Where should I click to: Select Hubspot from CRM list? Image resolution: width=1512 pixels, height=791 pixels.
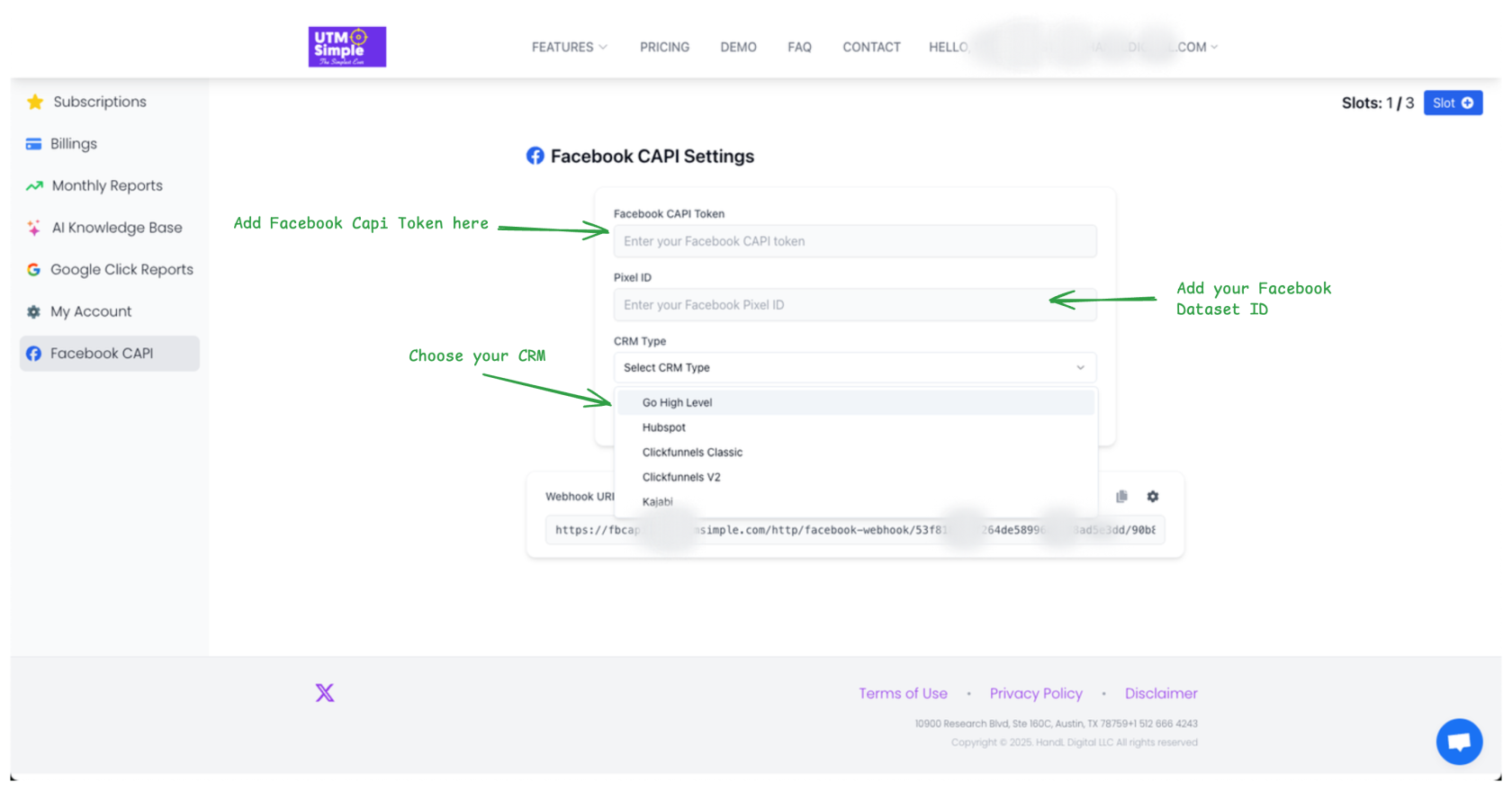coord(664,427)
